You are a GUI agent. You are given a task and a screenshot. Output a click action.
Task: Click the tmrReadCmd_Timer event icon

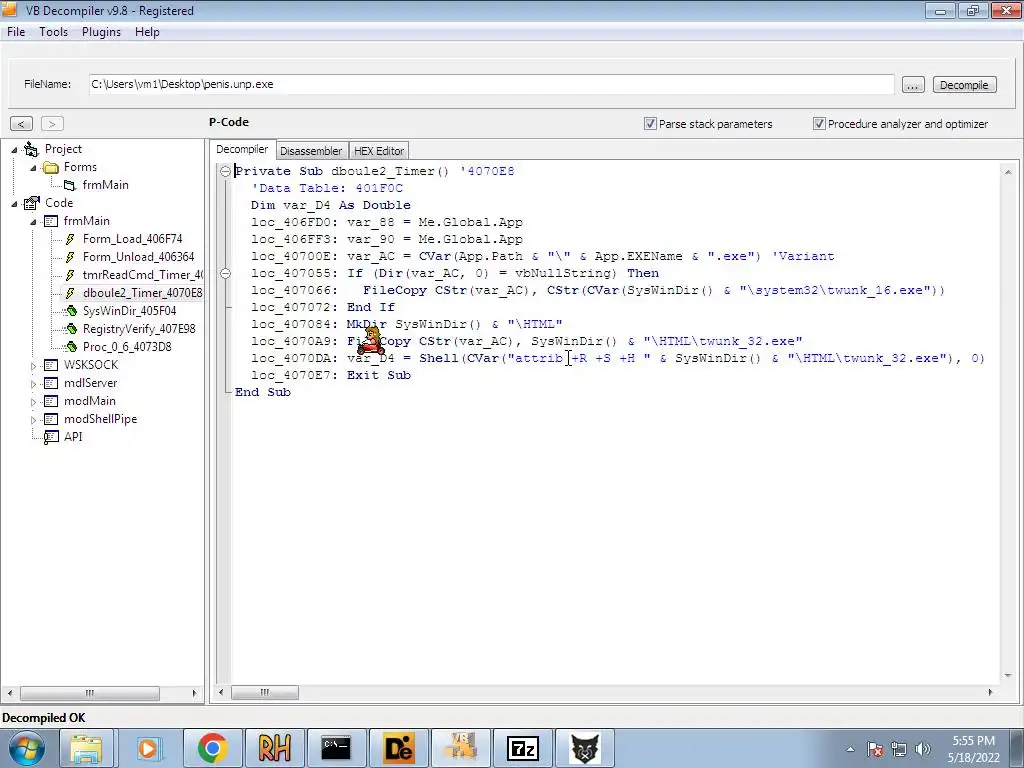(x=70, y=275)
